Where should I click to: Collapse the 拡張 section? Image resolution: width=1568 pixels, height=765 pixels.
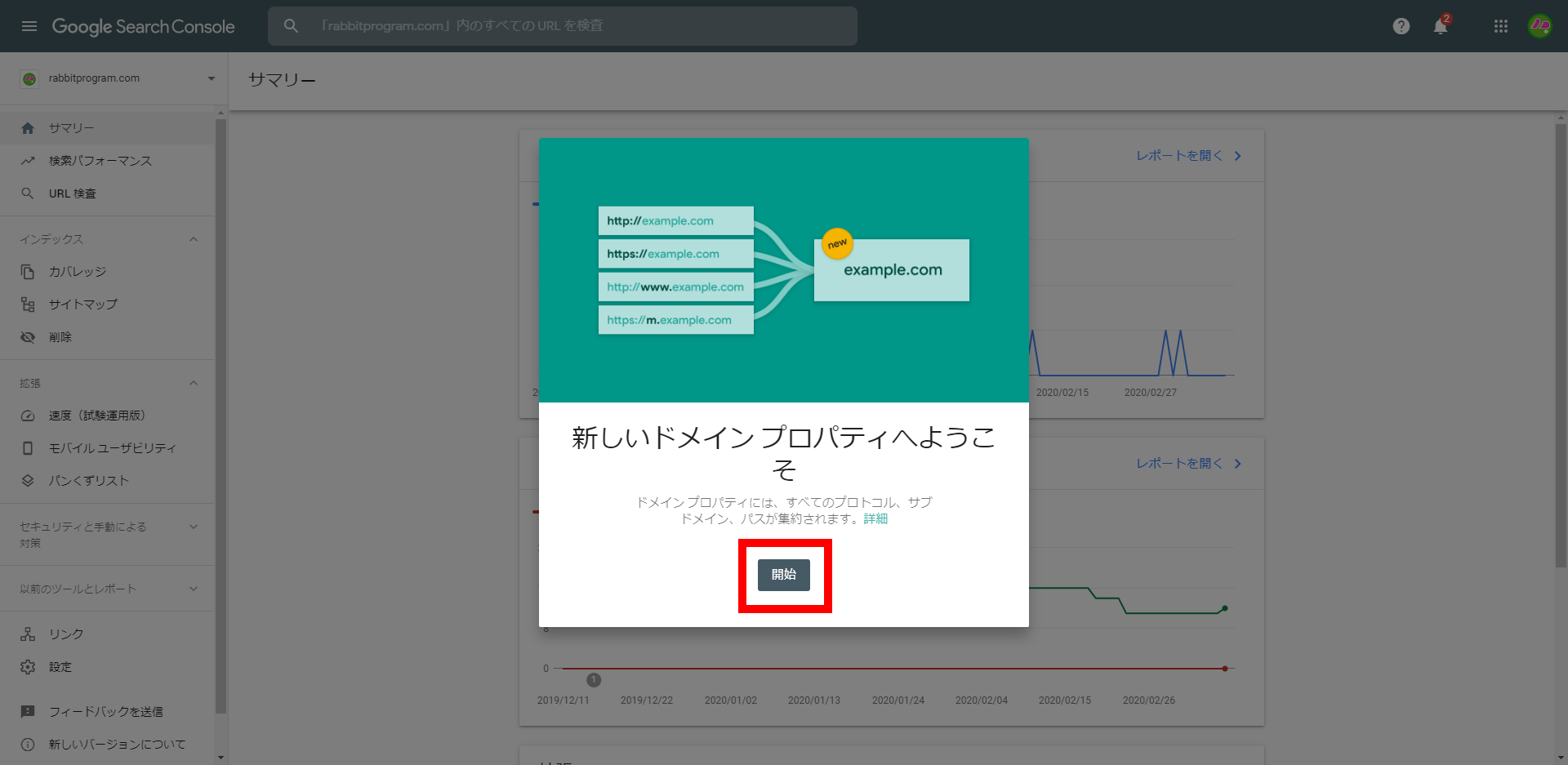click(x=194, y=383)
